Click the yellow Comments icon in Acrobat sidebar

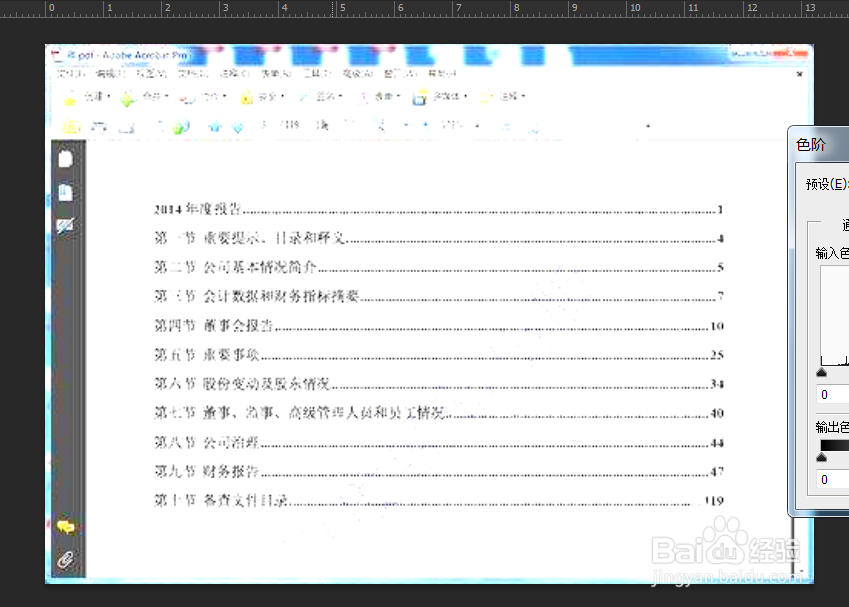tap(66, 527)
